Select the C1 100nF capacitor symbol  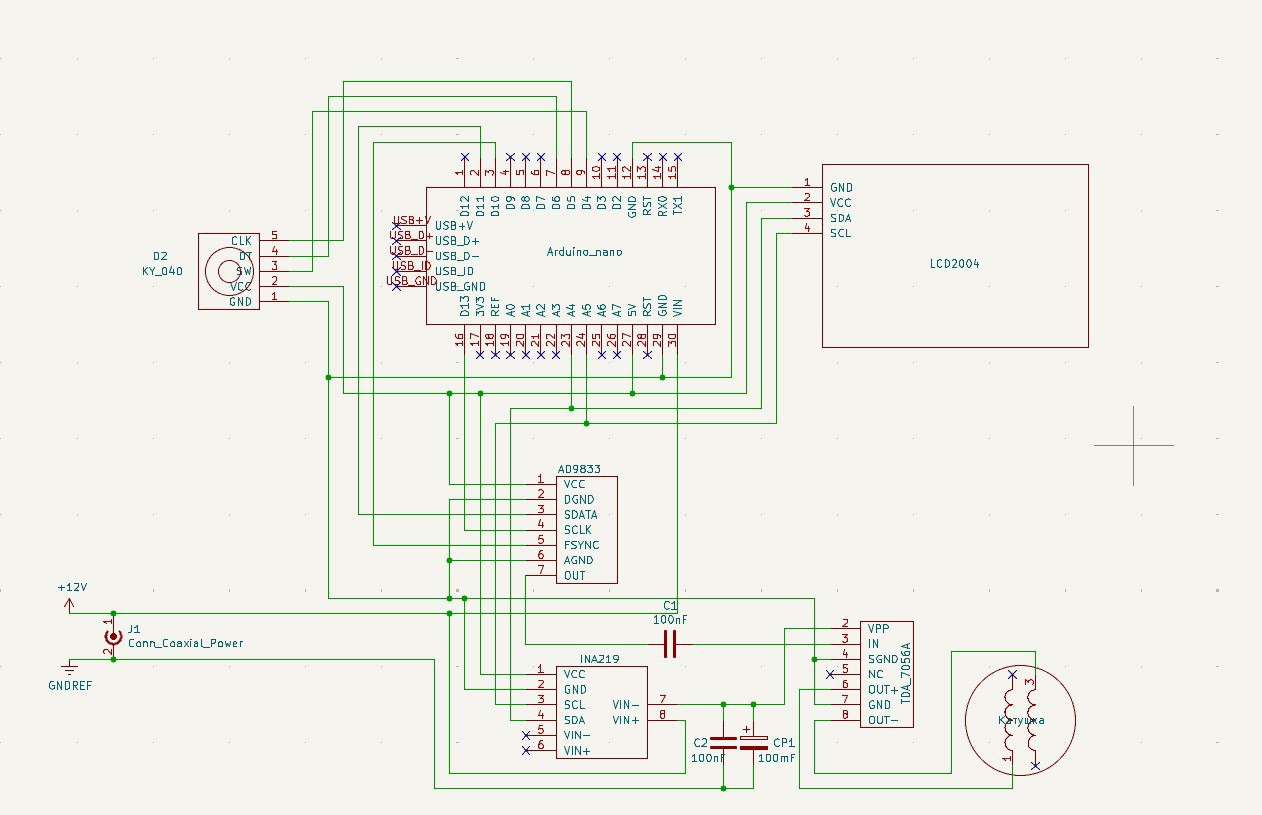point(670,646)
